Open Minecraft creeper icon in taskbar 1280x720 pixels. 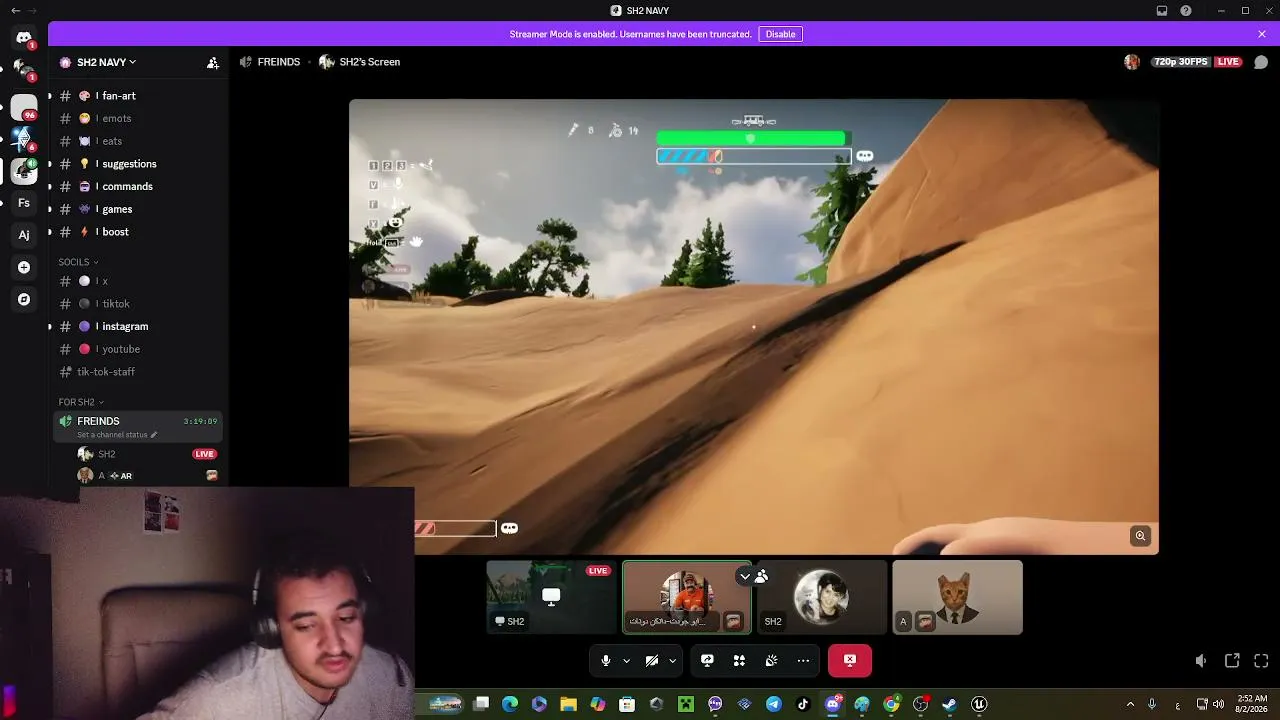coord(686,704)
